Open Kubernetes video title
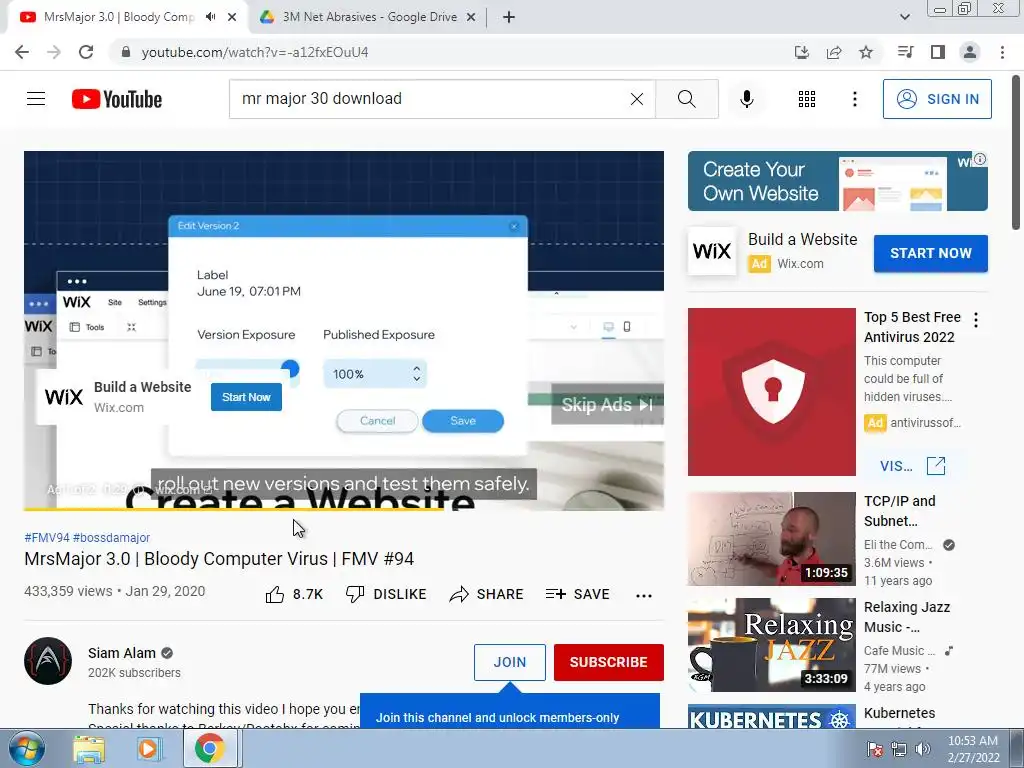This screenshot has height=768, width=1024. coord(899,713)
